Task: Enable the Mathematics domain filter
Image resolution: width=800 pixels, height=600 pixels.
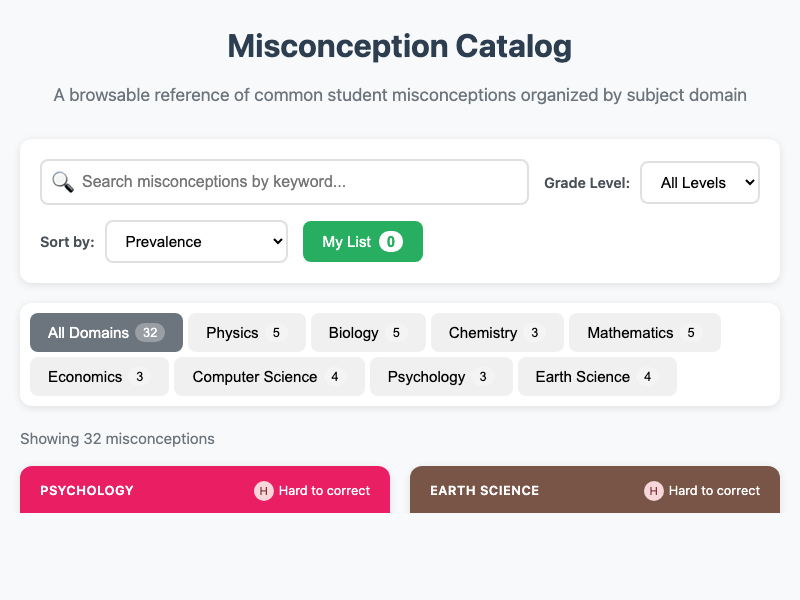Action: 636,332
